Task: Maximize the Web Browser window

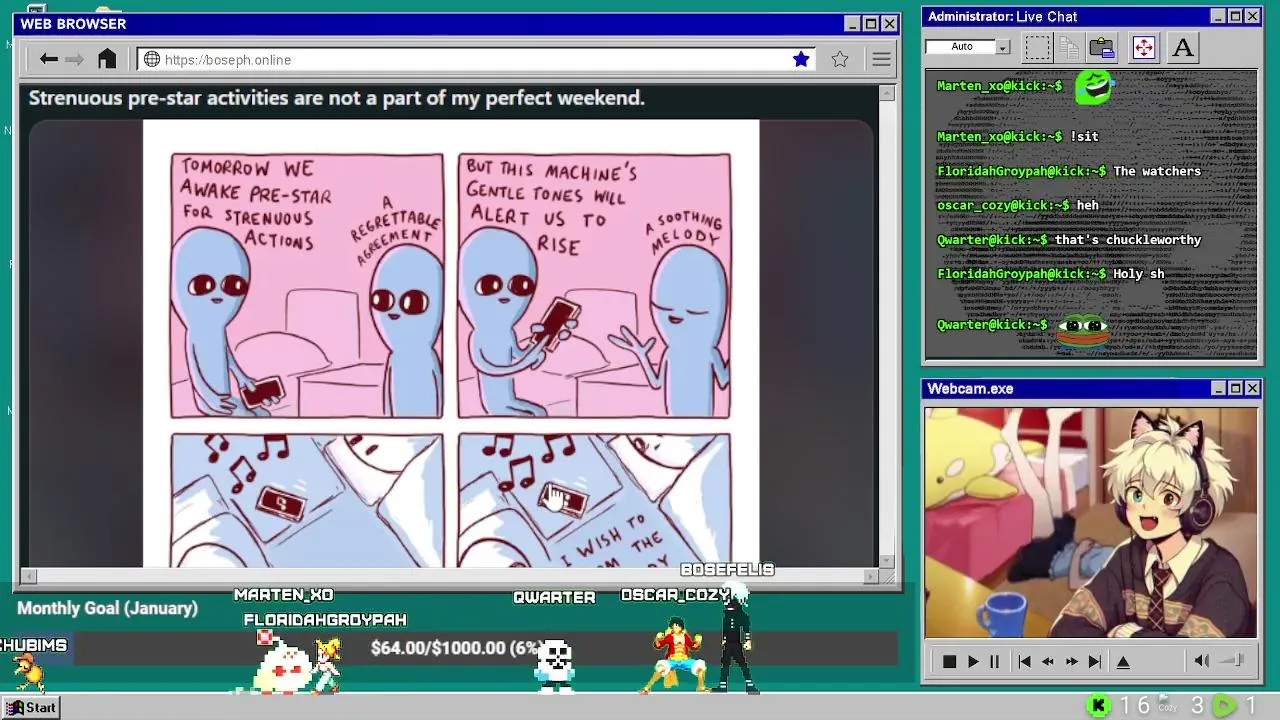Action: (x=870, y=24)
